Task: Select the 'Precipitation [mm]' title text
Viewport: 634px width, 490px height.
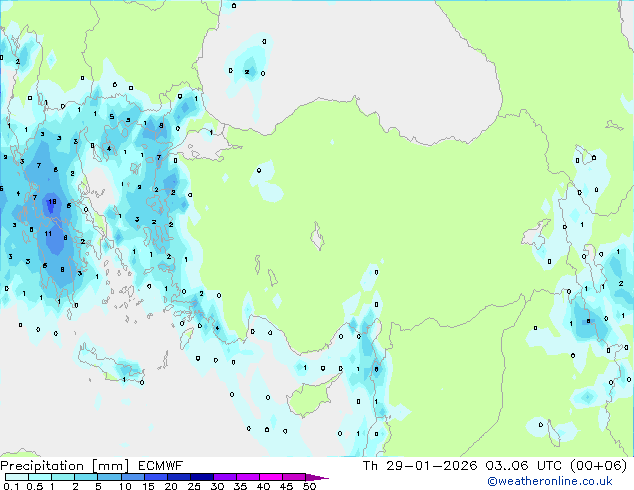Action: pyautogui.click(x=65, y=466)
